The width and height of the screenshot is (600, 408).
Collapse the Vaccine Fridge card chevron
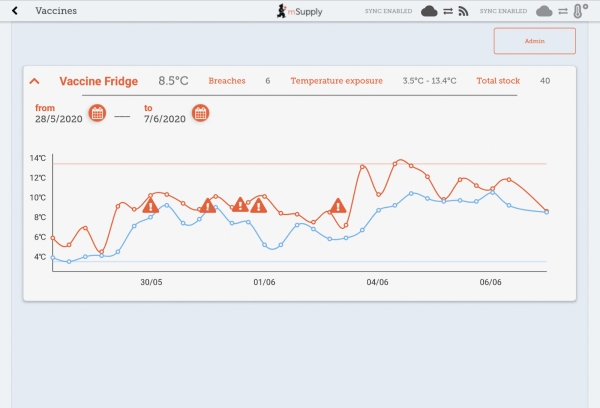[34, 81]
